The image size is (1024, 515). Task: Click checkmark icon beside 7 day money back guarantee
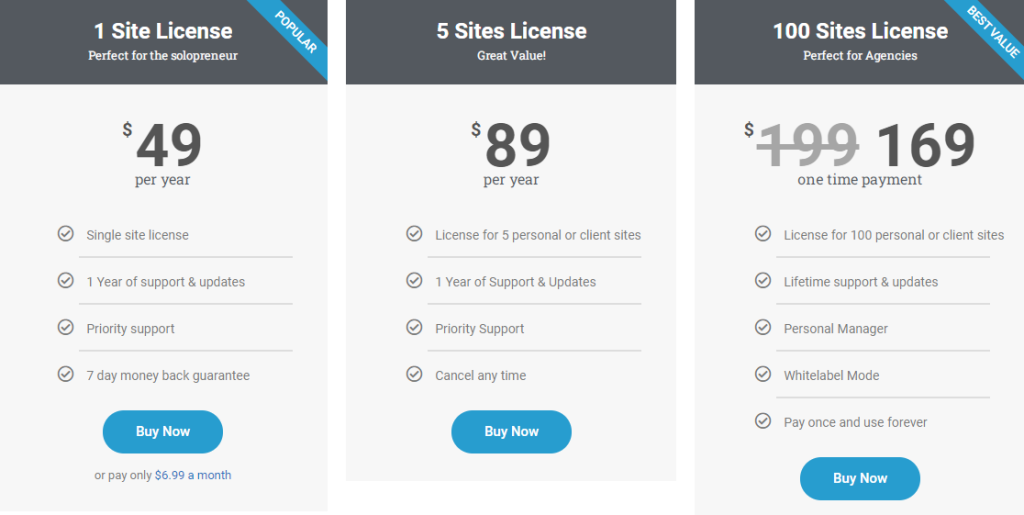click(65, 374)
